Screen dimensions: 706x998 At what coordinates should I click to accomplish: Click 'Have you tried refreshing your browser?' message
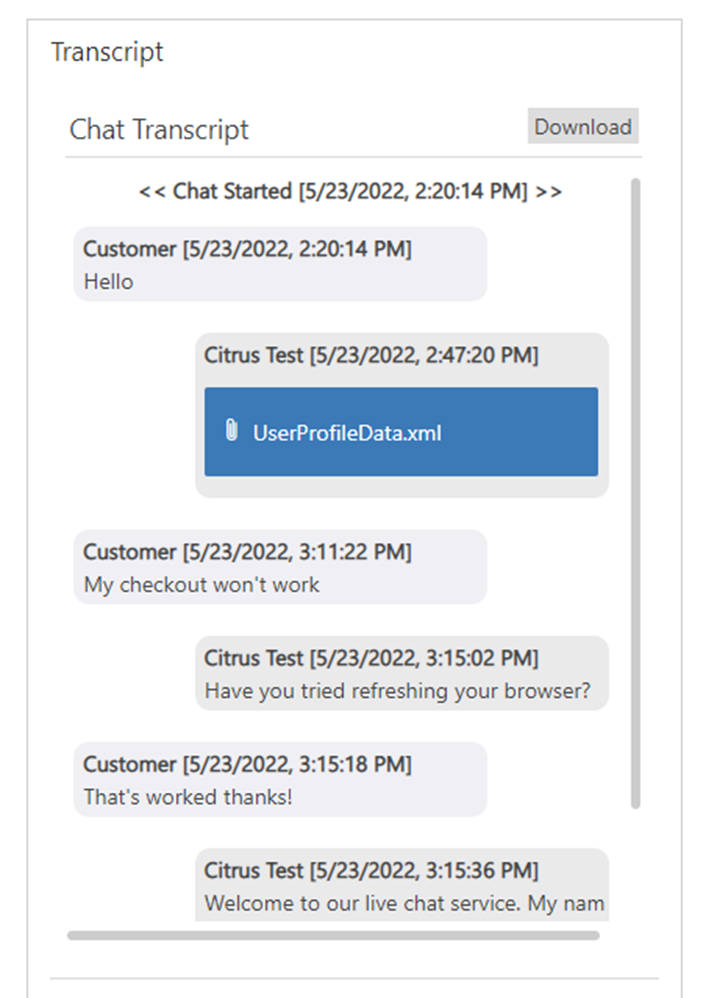click(397, 691)
